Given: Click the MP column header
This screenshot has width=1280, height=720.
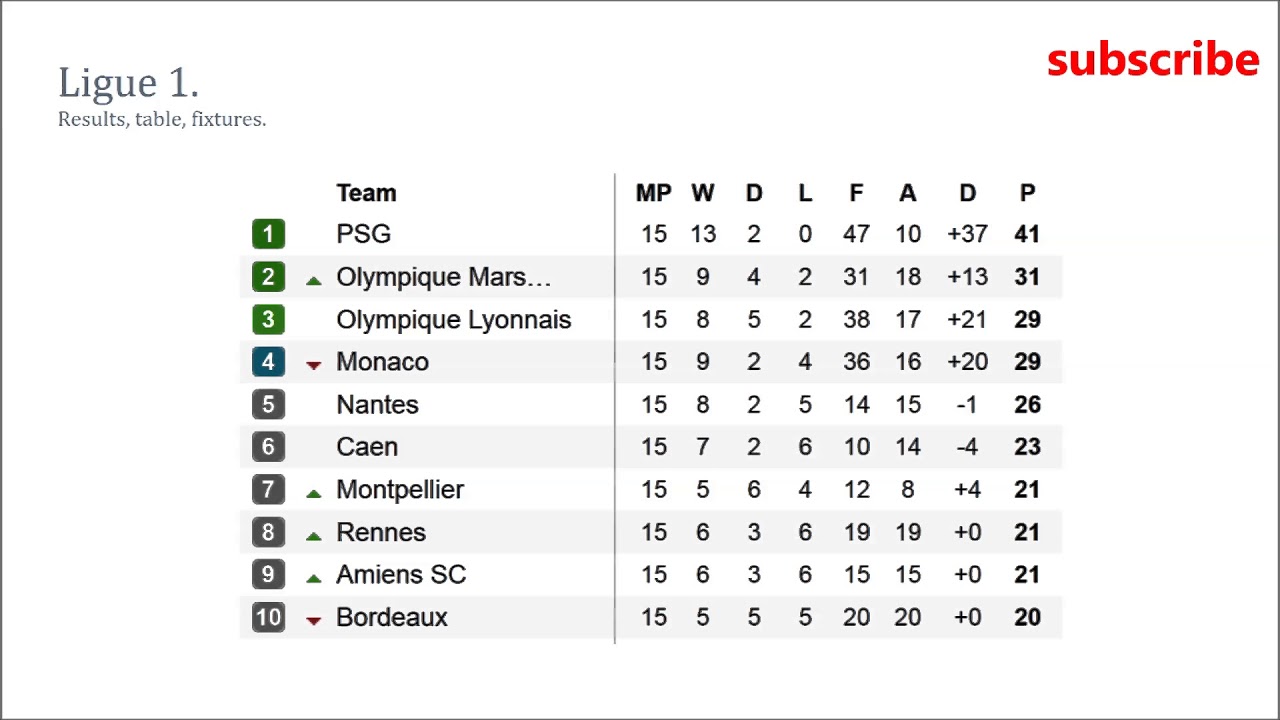Looking at the screenshot, I should pos(653,193).
